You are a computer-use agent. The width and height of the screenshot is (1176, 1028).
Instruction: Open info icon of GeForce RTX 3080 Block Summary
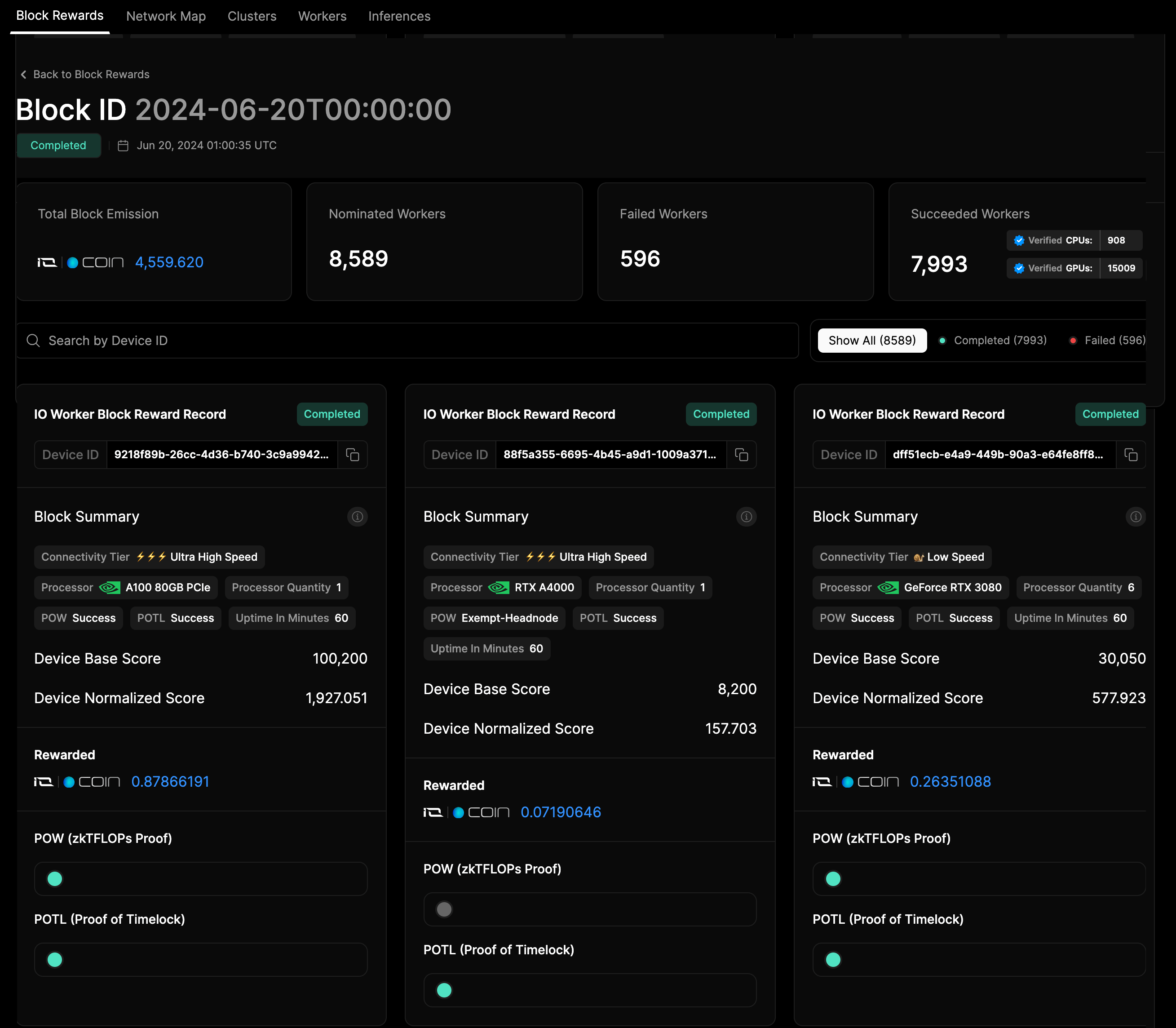tap(1135, 517)
